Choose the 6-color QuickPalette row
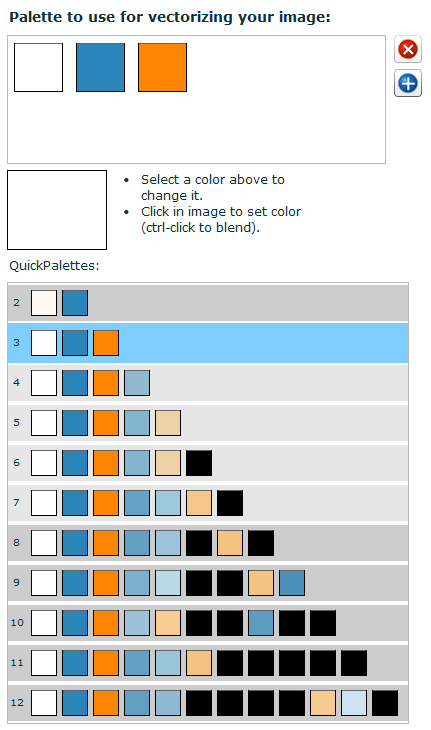This screenshot has height=730, width=431. click(x=208, y=463)
